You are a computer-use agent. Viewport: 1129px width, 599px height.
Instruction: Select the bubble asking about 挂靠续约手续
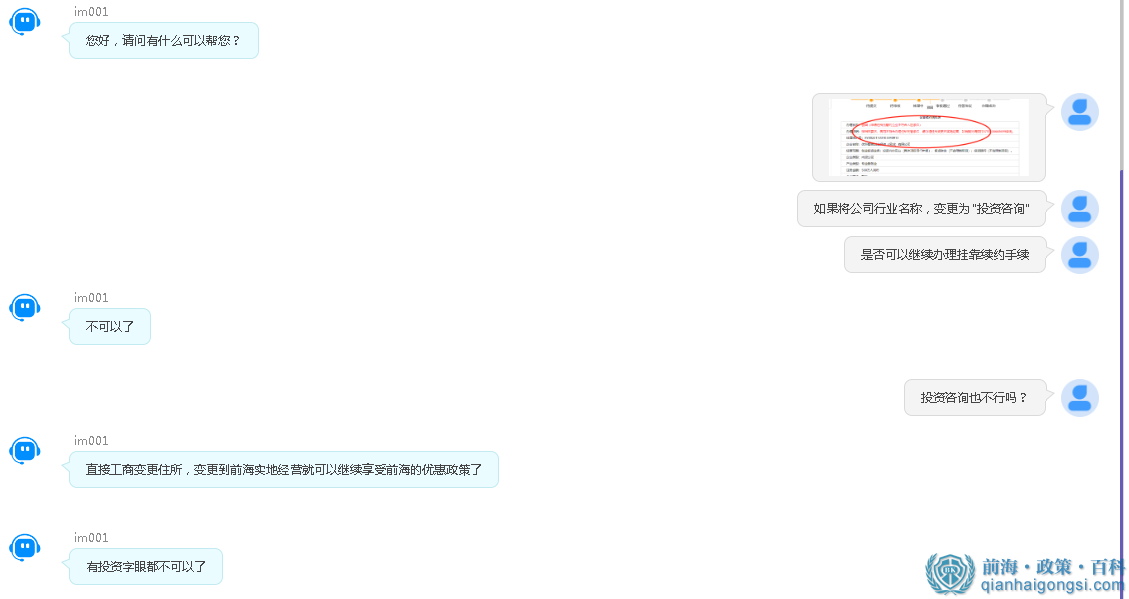click(x=944, y=255)
